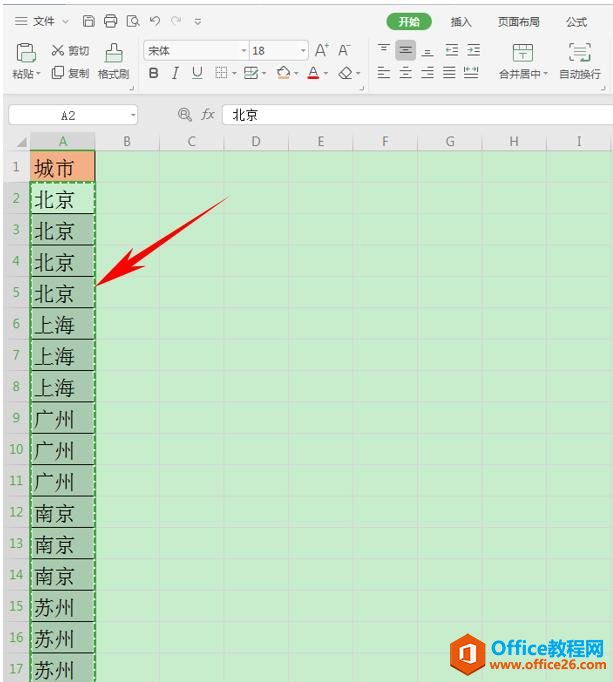
Task: Decrease indent icon
Action: [x=452, y=50]
